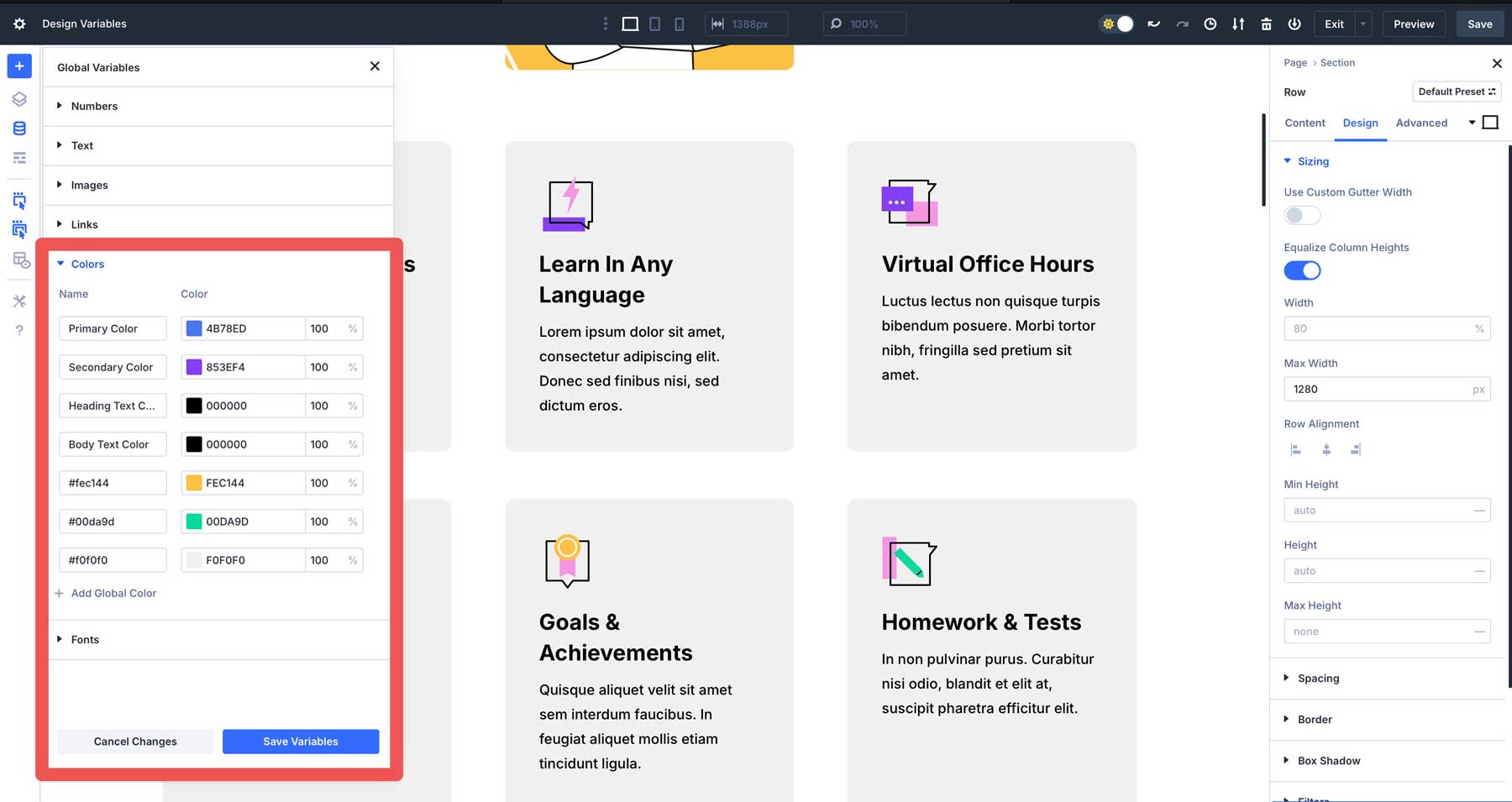Screen dimensions: 1512x802
Task: Click the revision history clock icon
Action: point(1210,24)
